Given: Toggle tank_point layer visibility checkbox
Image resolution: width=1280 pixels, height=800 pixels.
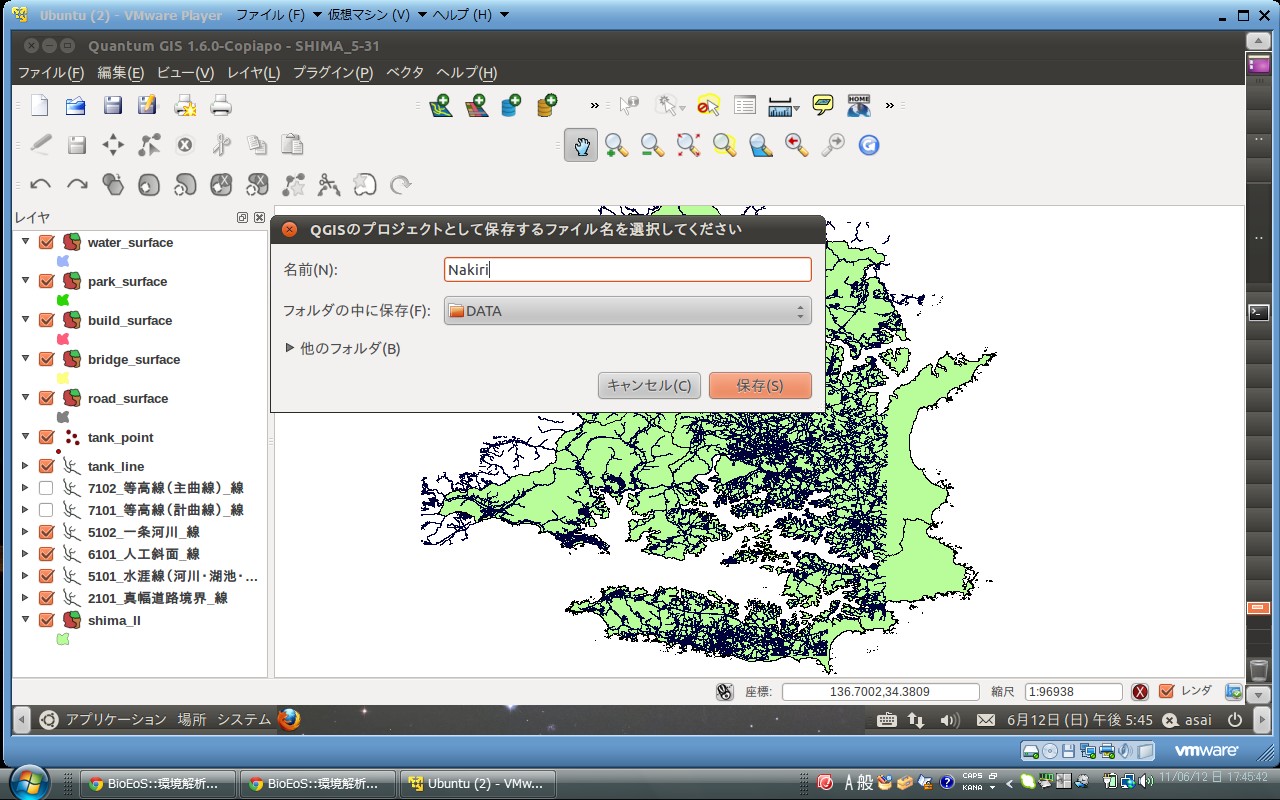Looking at the screenshot, I should (46, 437).
